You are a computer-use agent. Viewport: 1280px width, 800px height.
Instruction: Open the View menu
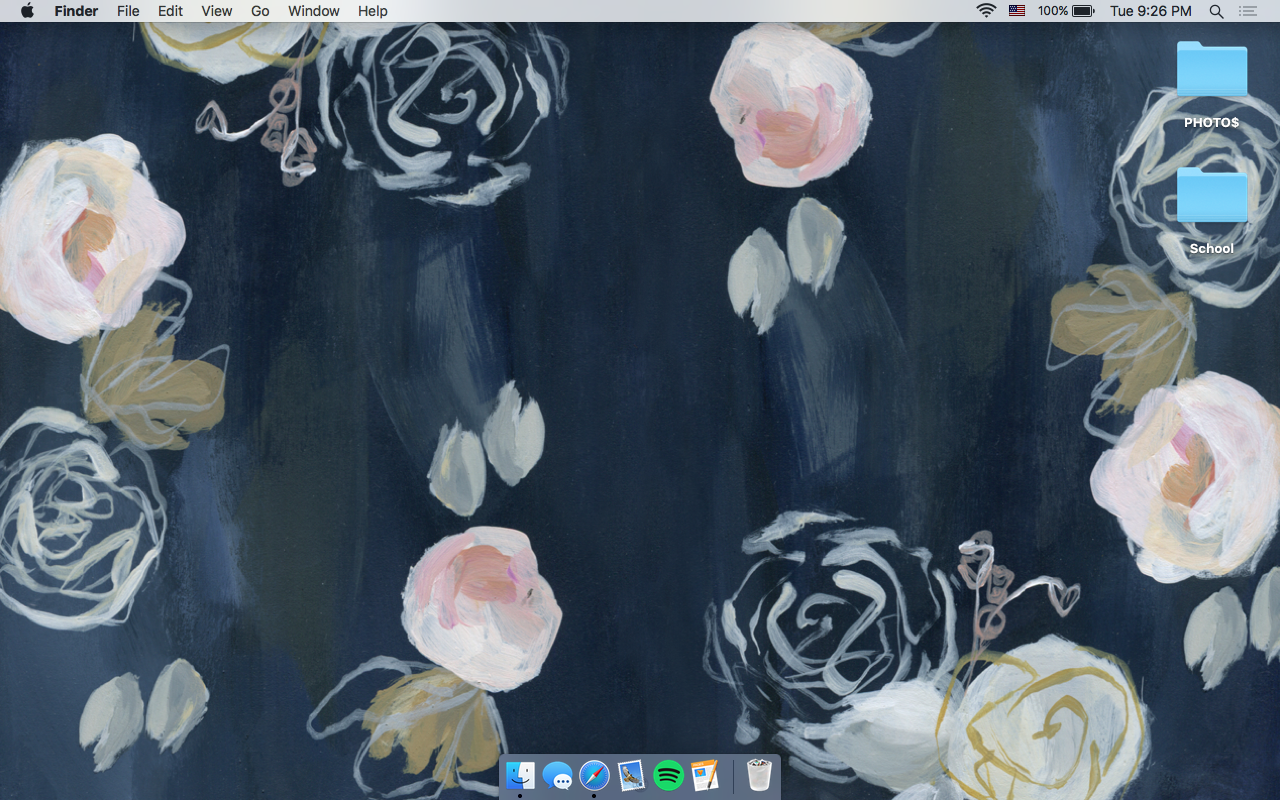pos(216,11)
